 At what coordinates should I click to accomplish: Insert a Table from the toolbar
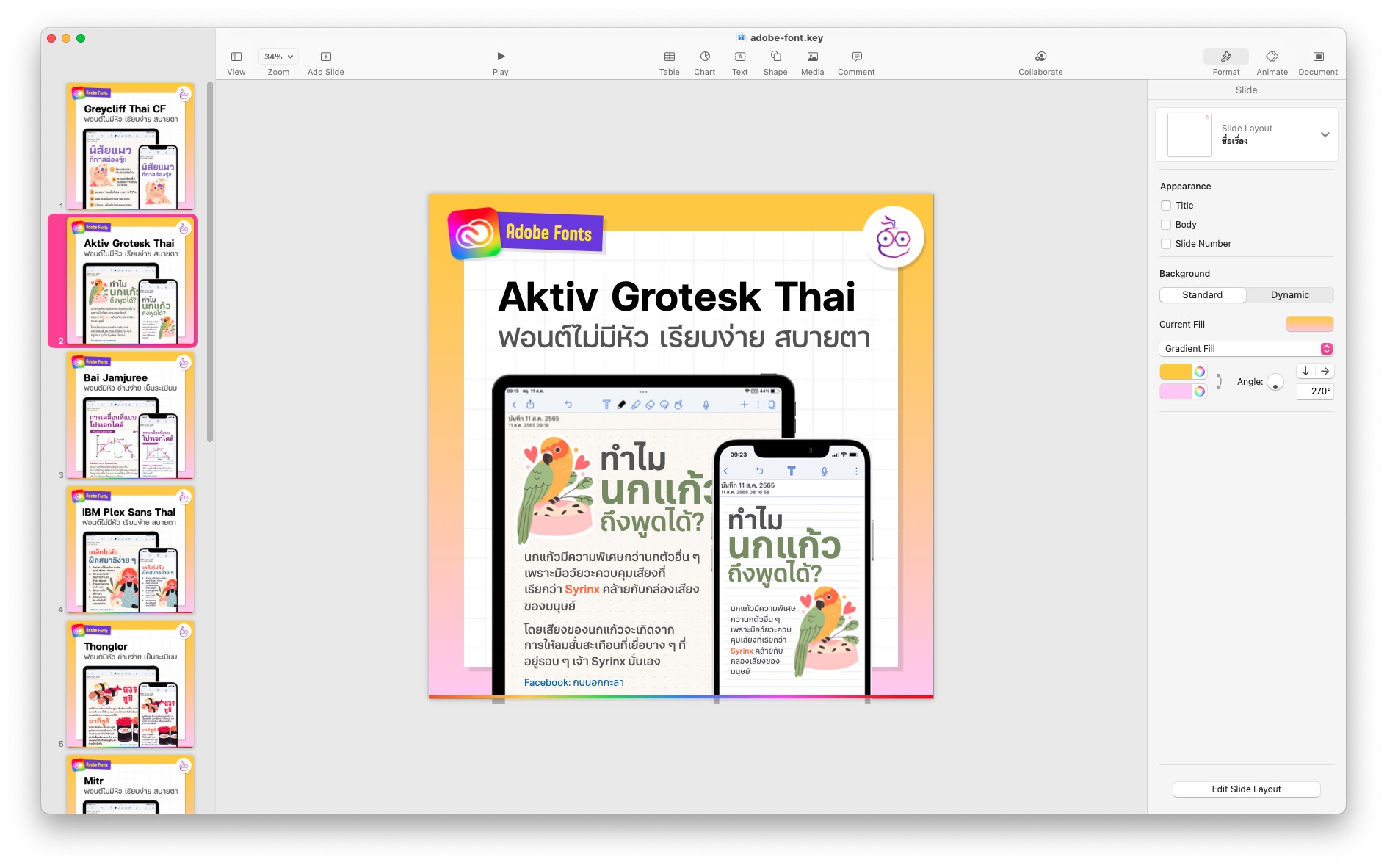tap(669, 57)
